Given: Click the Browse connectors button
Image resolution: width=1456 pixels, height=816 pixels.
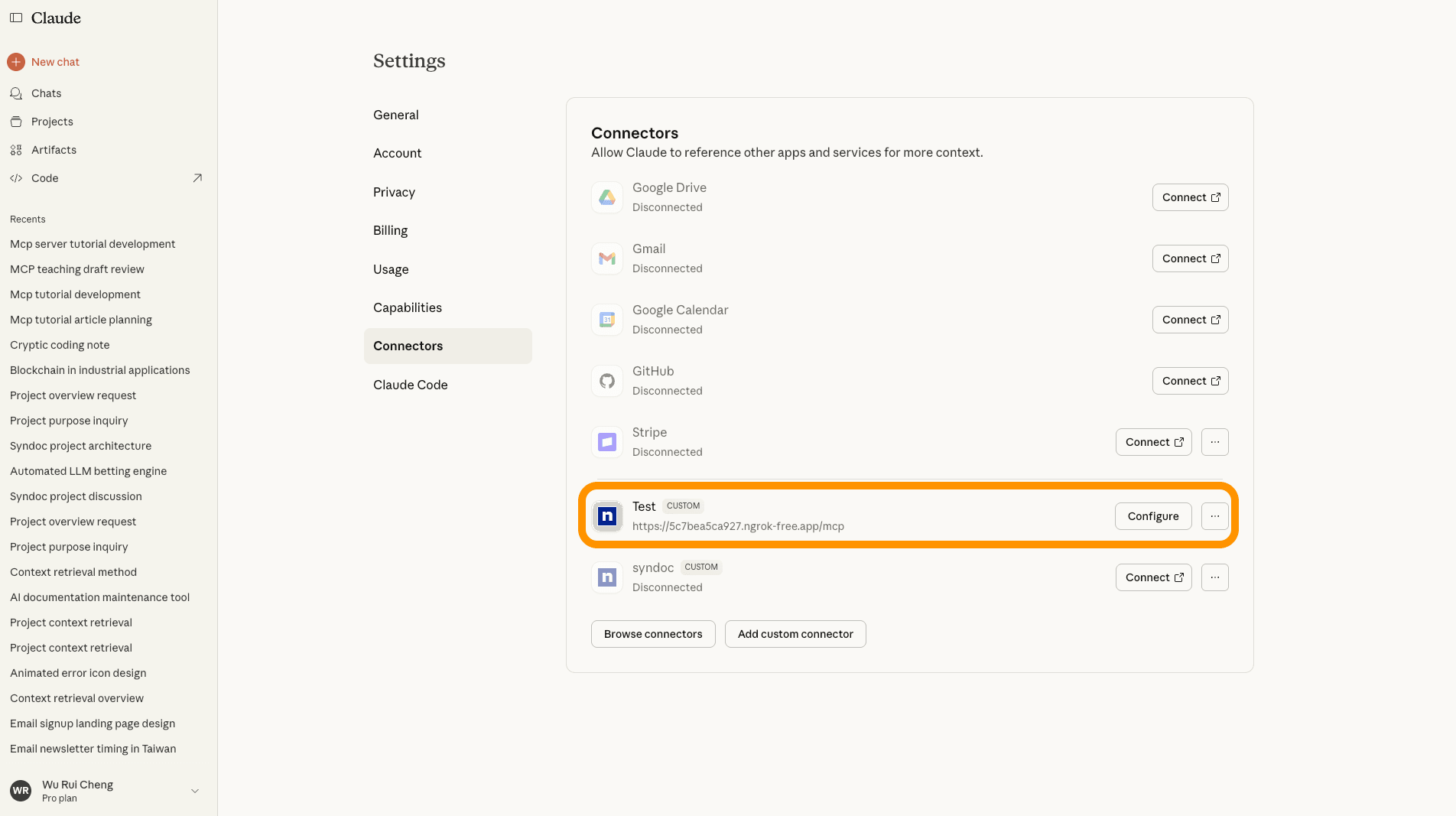Looking at the screenshot, I should pyautogui.click(x=653, y=634).
